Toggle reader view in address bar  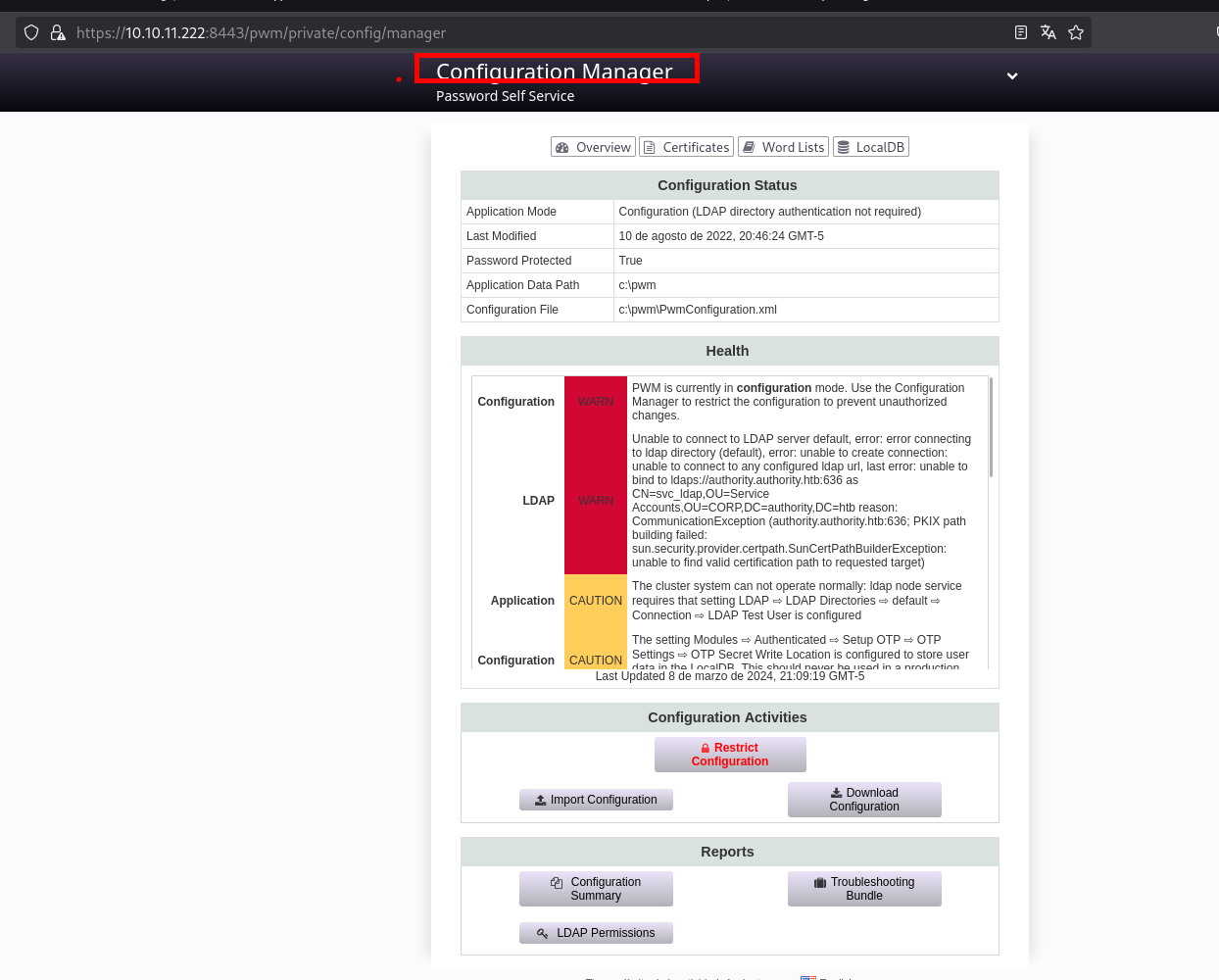[1020, 32]
